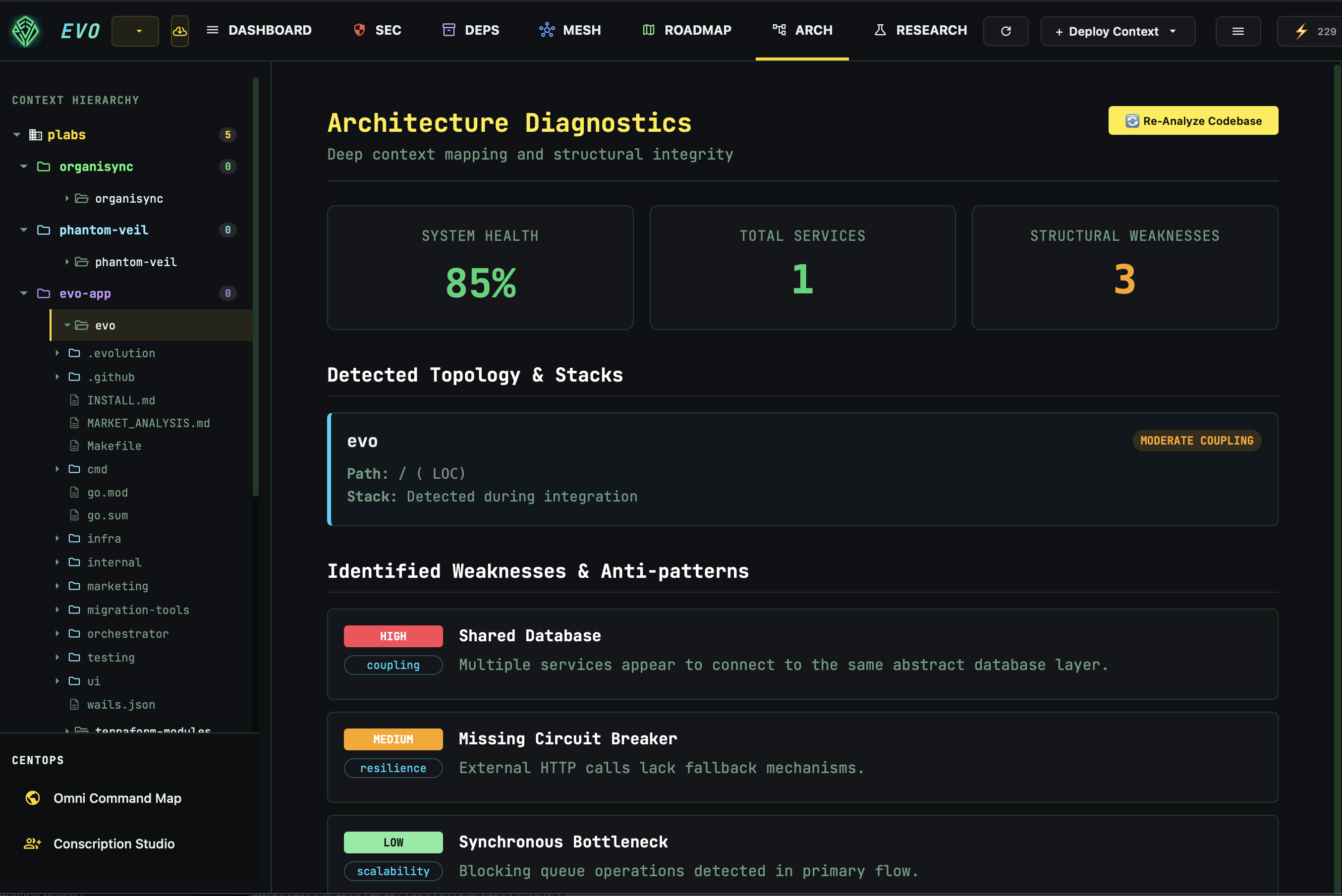The height and width of the screenshot is (896, 1342).
Task: Click the Makefile document icon
Action: [x=74, y=446]
